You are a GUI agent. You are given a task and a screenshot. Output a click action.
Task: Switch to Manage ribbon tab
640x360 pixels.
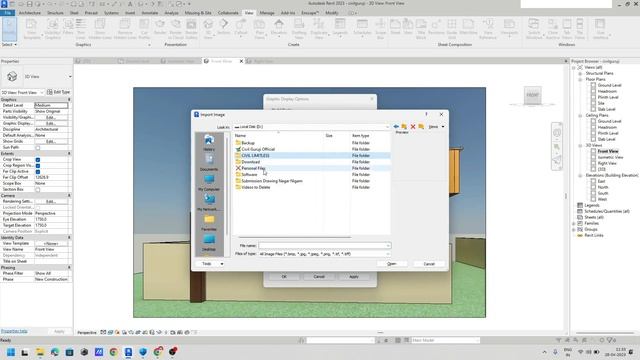[x=267, y=13]
